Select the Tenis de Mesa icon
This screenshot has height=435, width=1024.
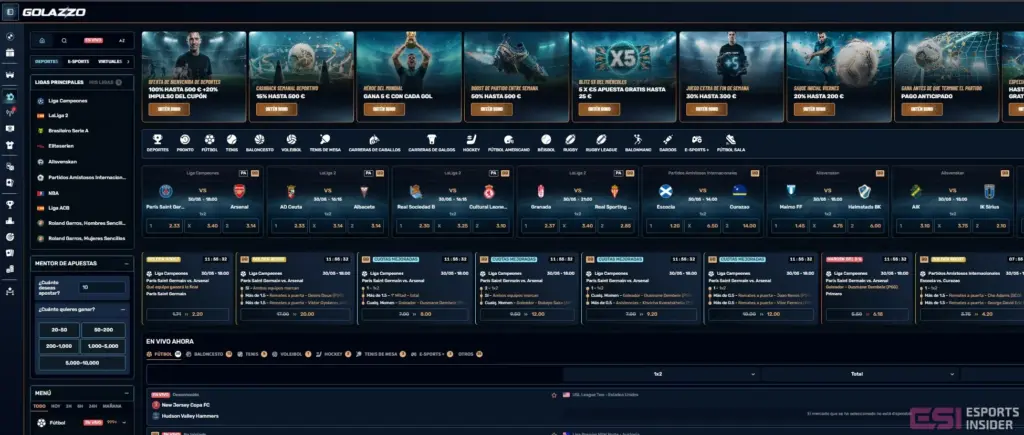tap(325, 139)
